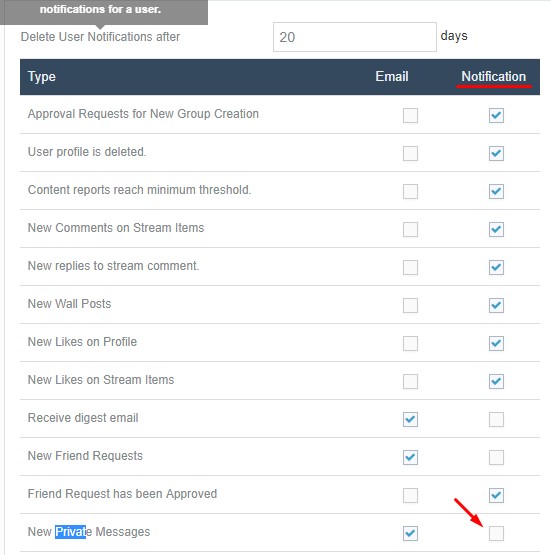The height and width of the screenshot is (555, 551).
Task: Enable Email for New Comments on Stream Items
Action: coord(410,229)
